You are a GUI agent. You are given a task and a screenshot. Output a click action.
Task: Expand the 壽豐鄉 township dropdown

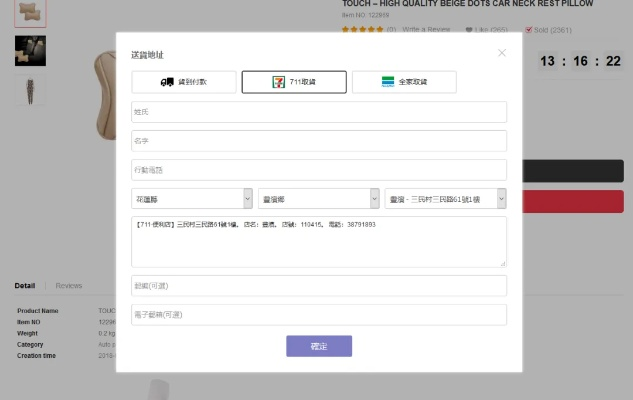pos(318,199)
